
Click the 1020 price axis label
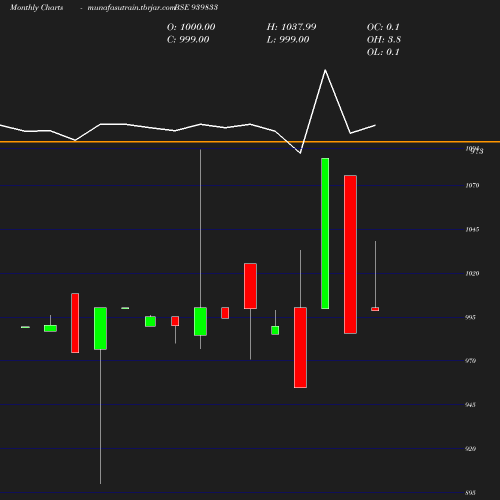tap(472, 273)
